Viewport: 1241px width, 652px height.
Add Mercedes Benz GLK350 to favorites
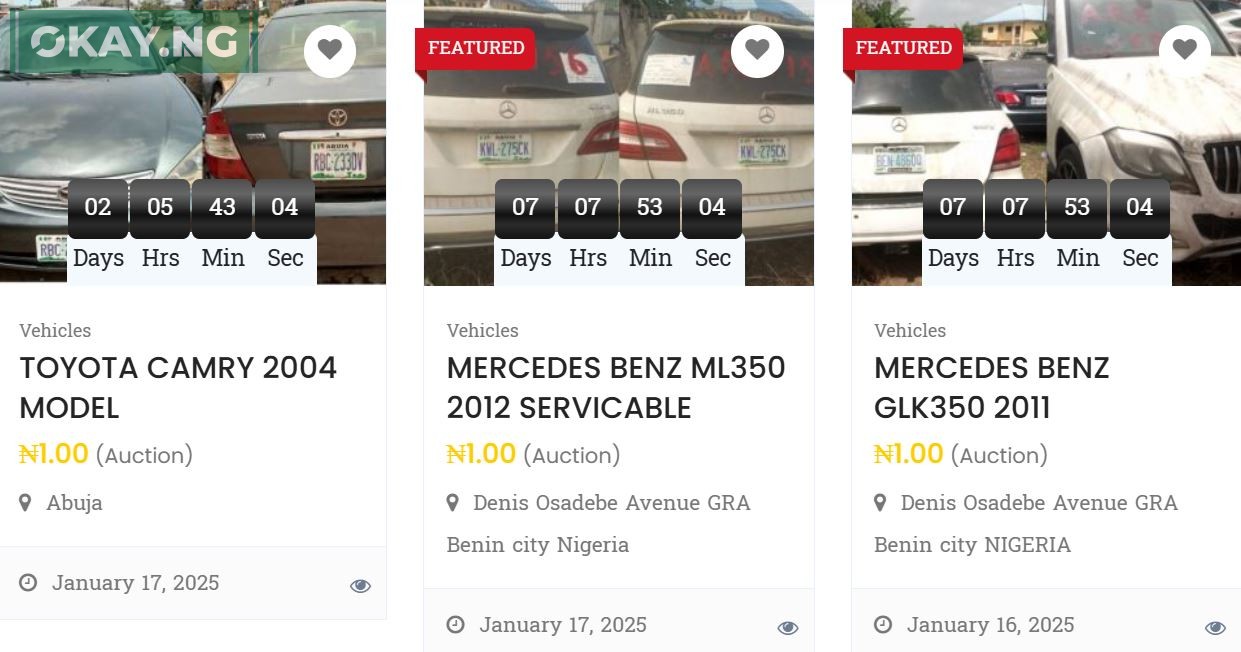tap(1184, 49)
